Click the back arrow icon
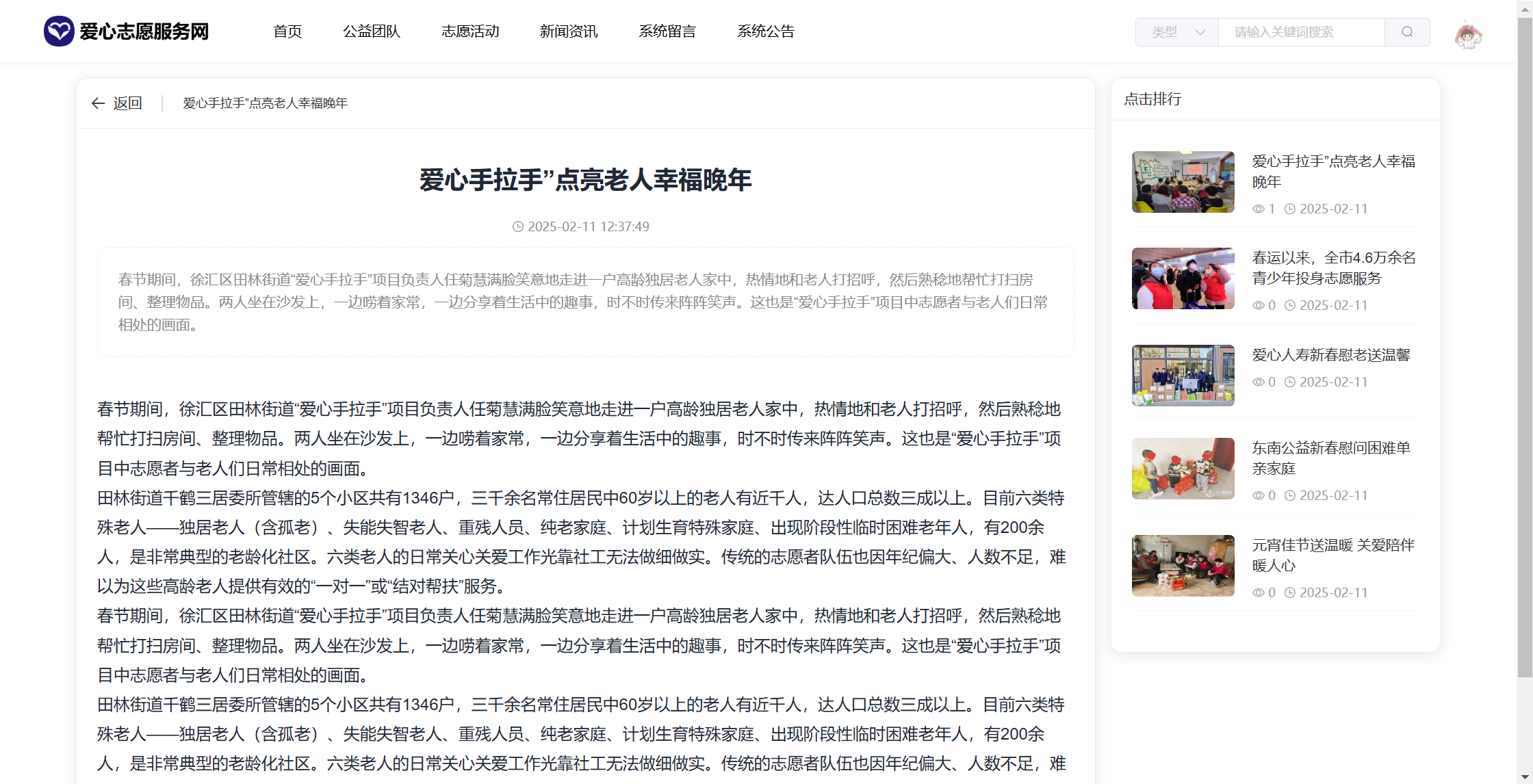 98,103
